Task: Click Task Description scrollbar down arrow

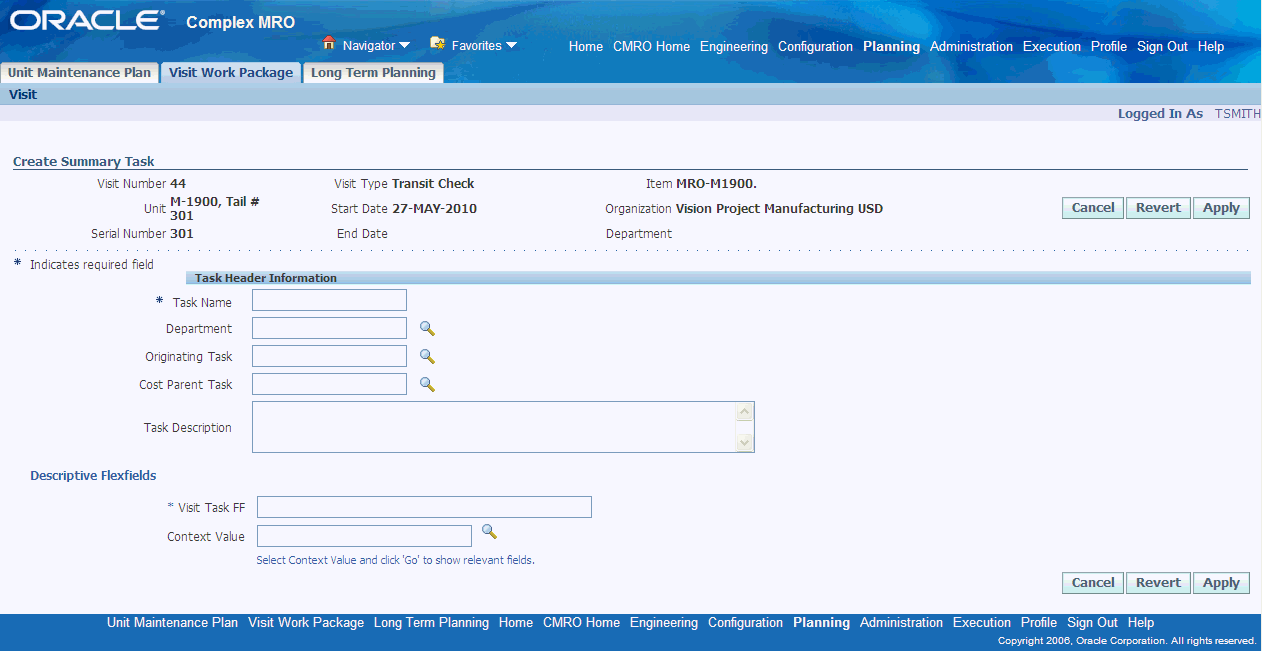Action: point(744,442)
